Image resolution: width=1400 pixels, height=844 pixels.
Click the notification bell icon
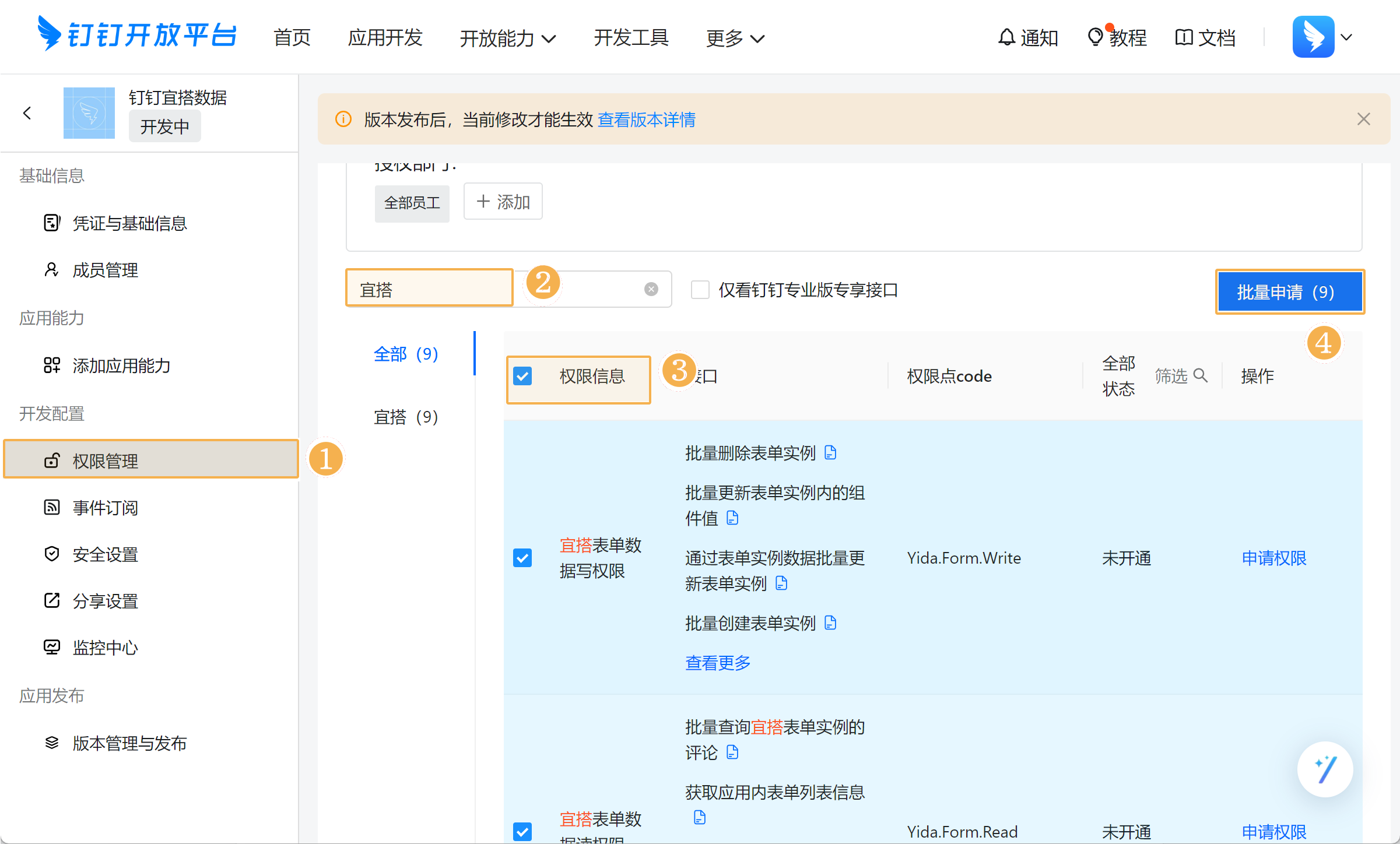pos(1006,37)
